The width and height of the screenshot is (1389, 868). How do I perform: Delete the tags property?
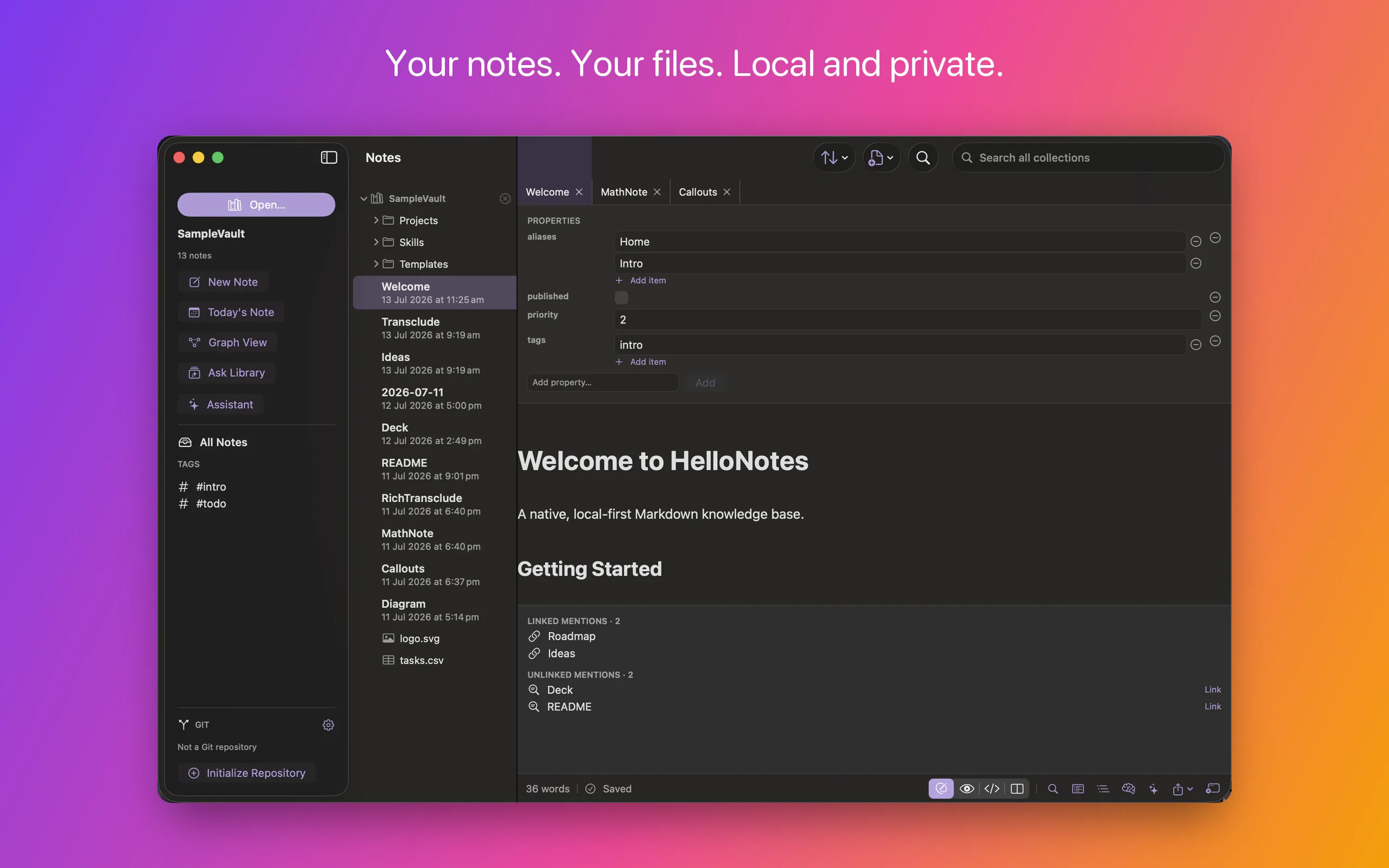1215,341
